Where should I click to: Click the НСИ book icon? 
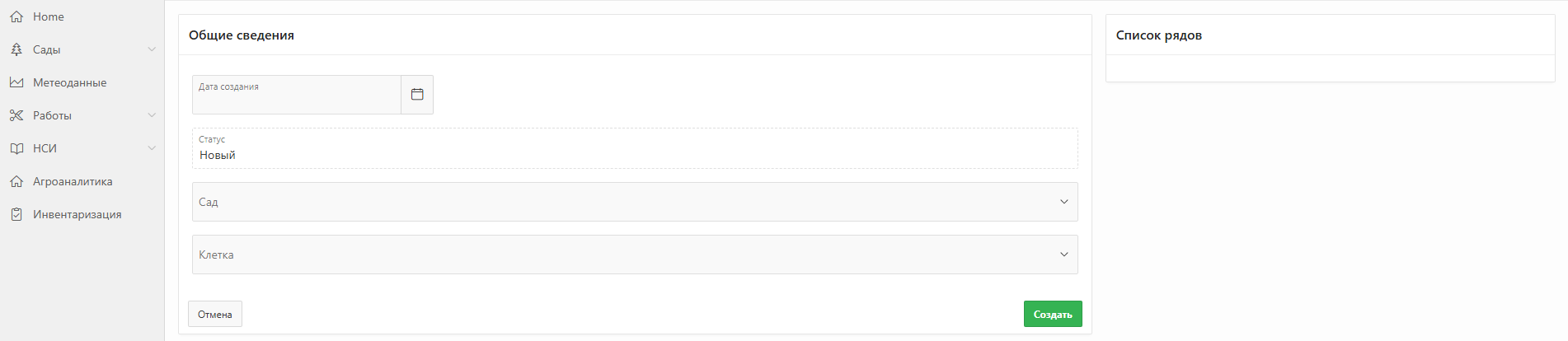[x=16, y=148]
